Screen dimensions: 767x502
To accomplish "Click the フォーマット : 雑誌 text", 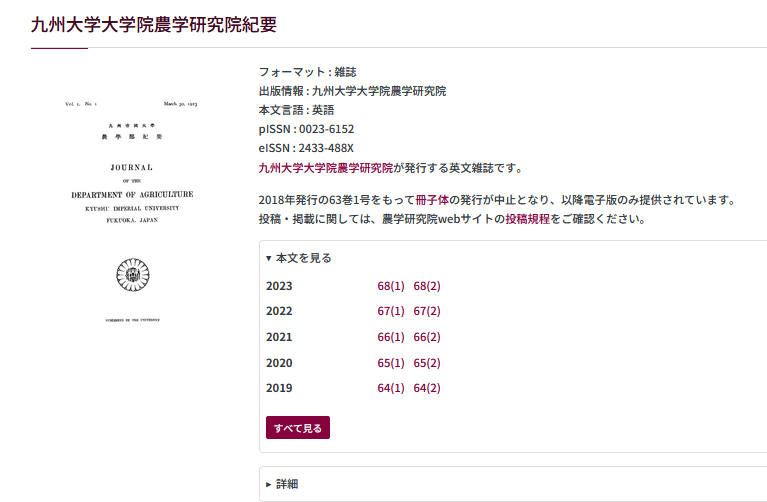I will point(308,72).
